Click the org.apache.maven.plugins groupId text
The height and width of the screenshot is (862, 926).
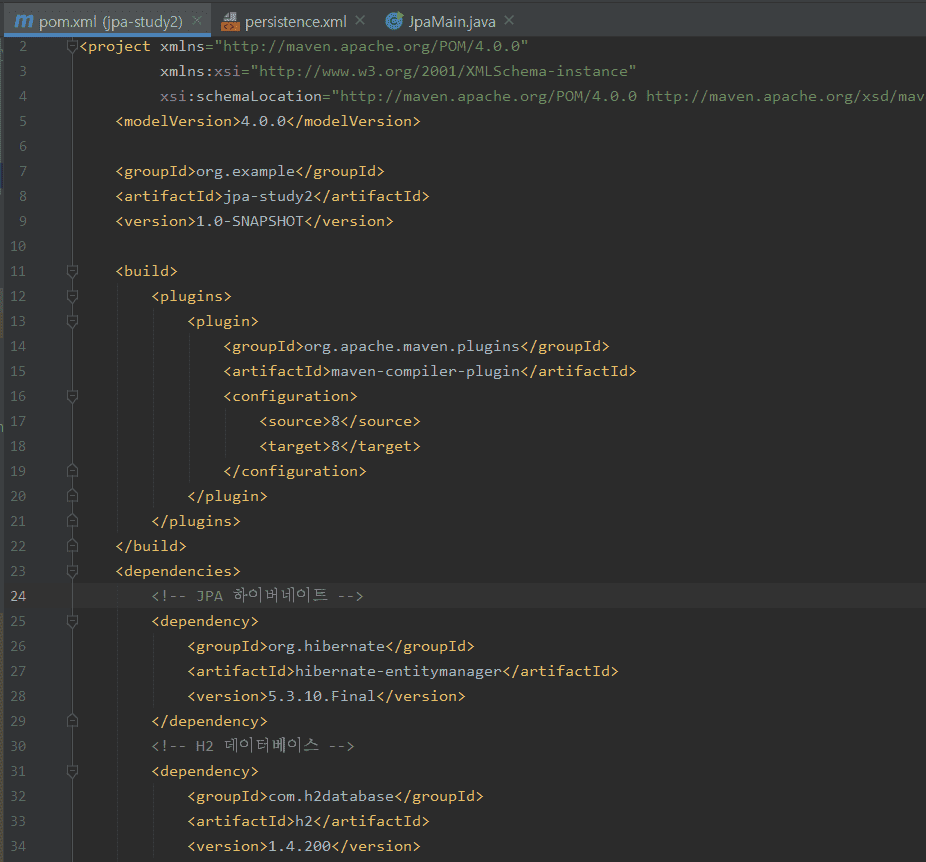[x=412, y=346]
